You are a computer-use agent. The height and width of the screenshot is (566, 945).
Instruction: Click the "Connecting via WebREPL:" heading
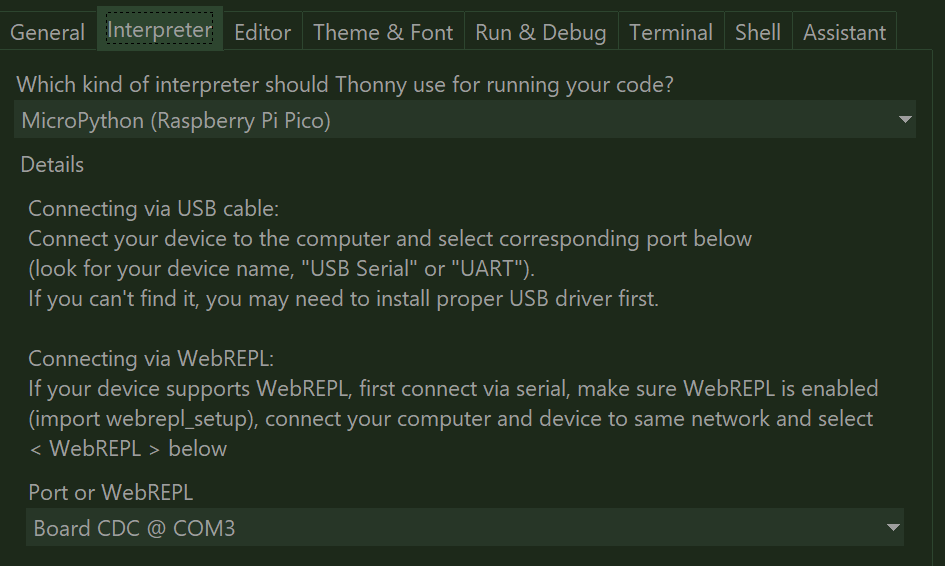coord(150,358)
